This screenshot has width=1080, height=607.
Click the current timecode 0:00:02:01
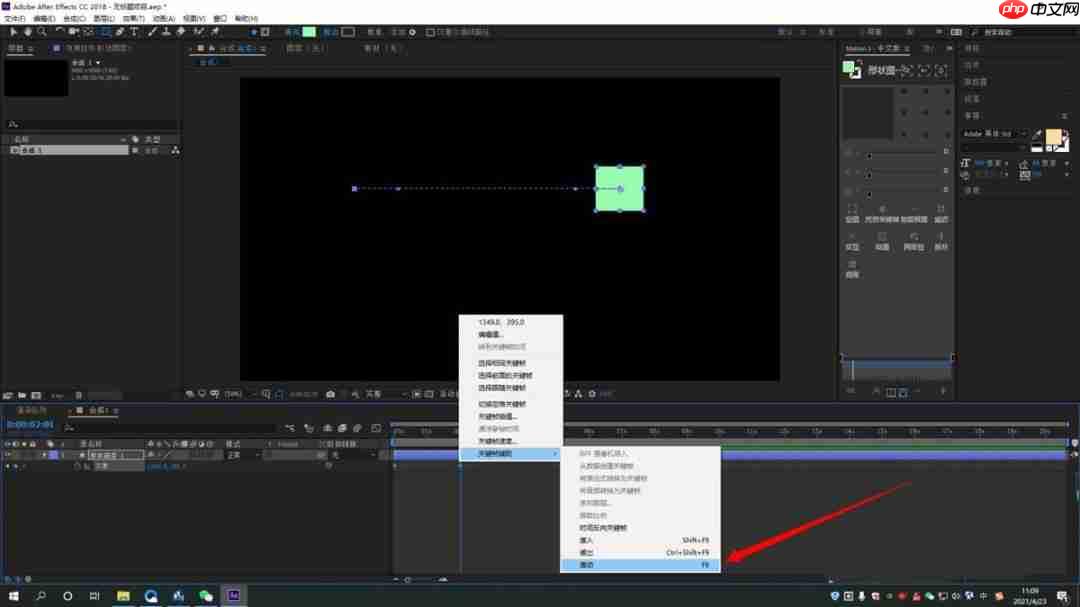tap(30, 426)
